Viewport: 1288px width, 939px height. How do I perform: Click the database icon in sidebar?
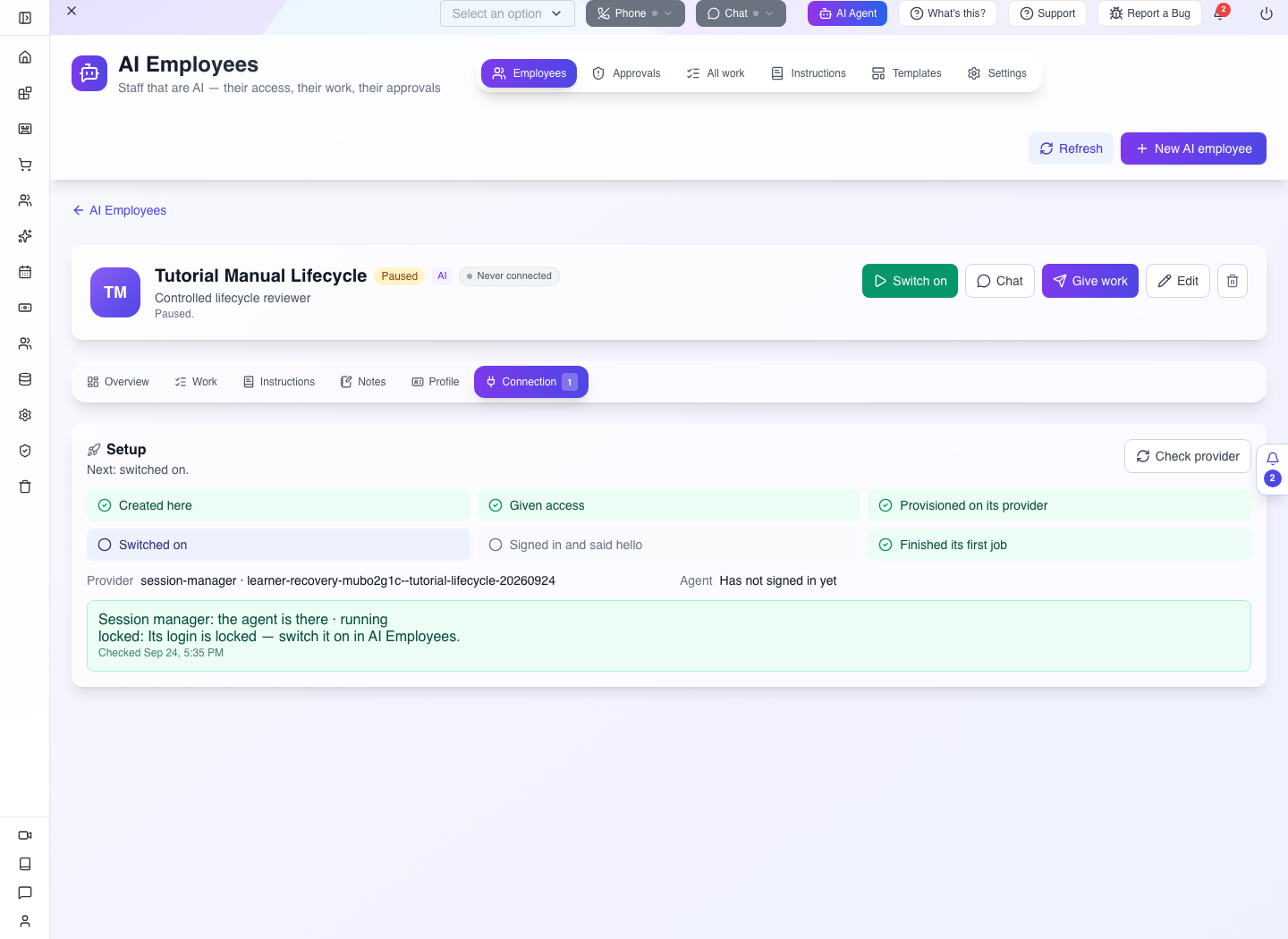tap(25, 379)
